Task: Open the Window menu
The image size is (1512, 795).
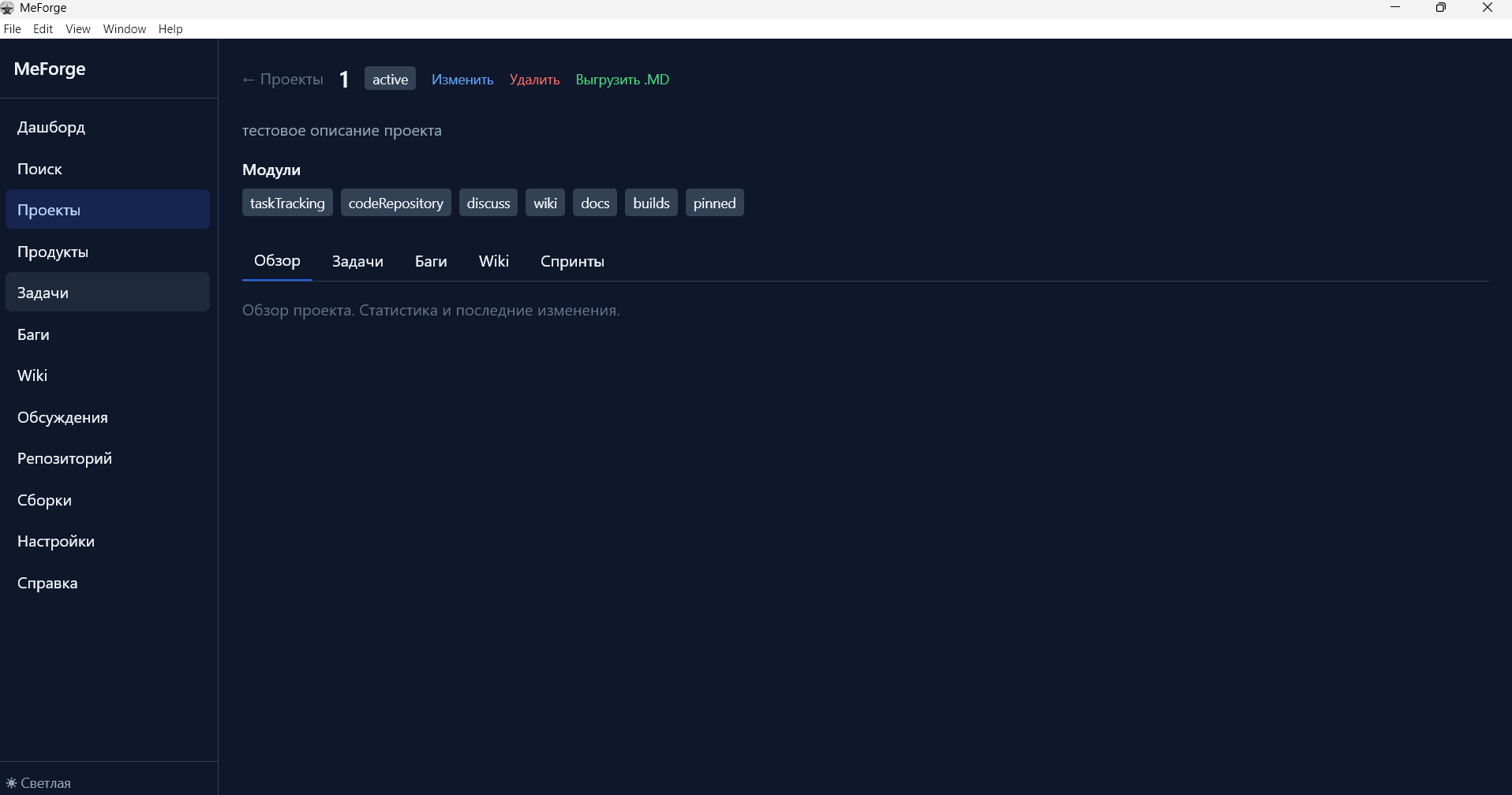Action: [x=125, y=29]
